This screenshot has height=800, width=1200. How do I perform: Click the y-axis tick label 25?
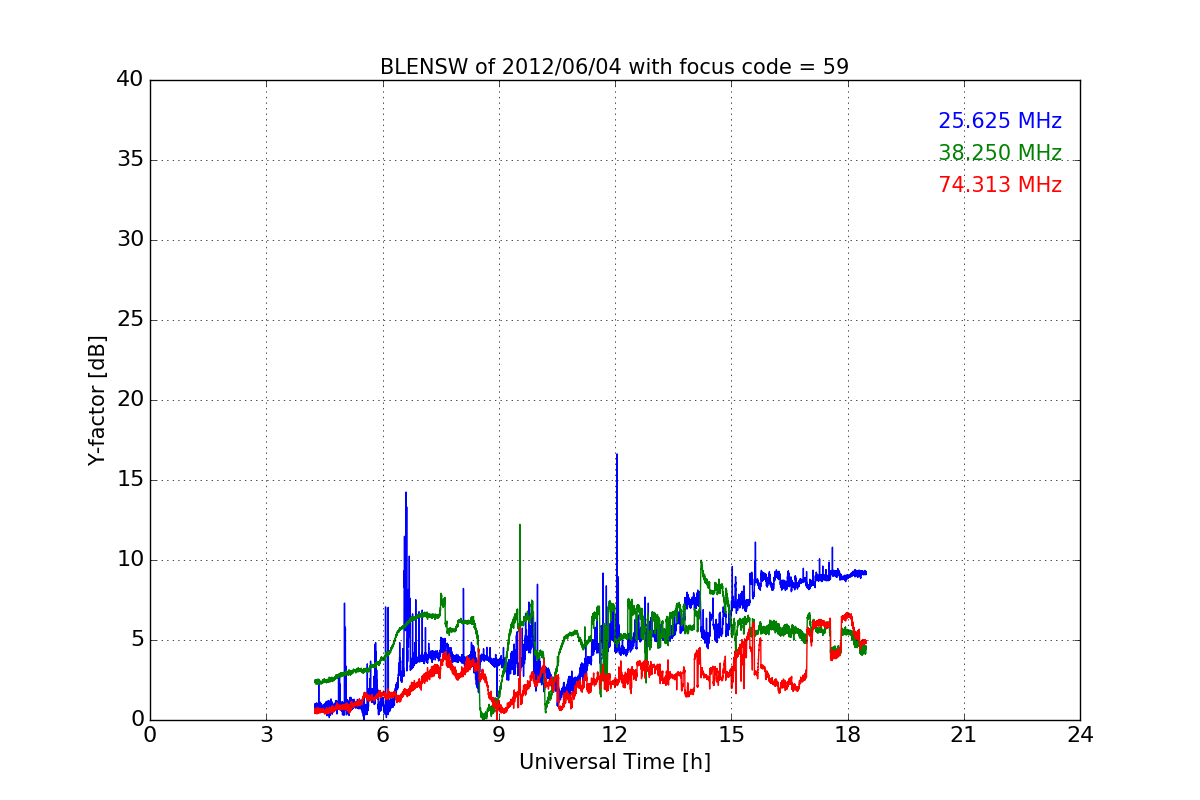point(130,320)
